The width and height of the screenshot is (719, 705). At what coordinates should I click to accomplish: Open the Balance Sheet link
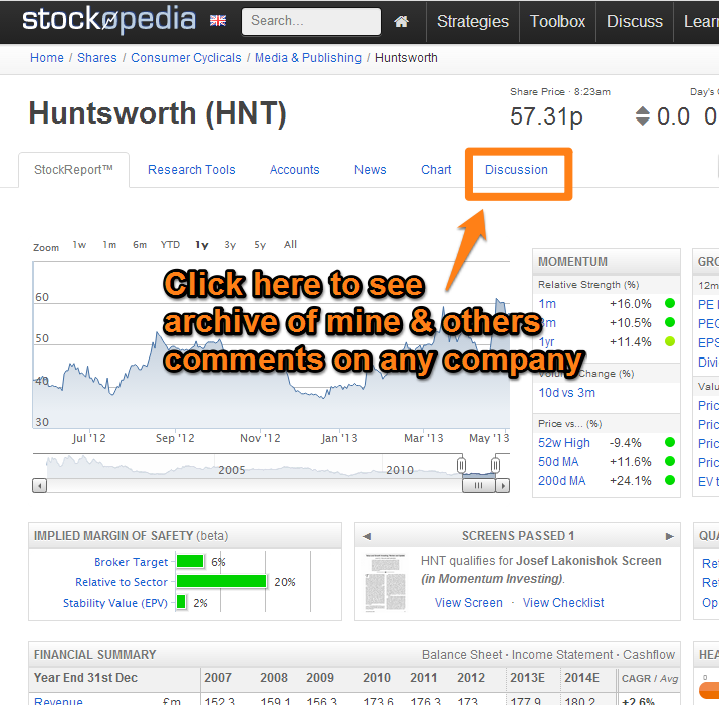click(462, 655)
